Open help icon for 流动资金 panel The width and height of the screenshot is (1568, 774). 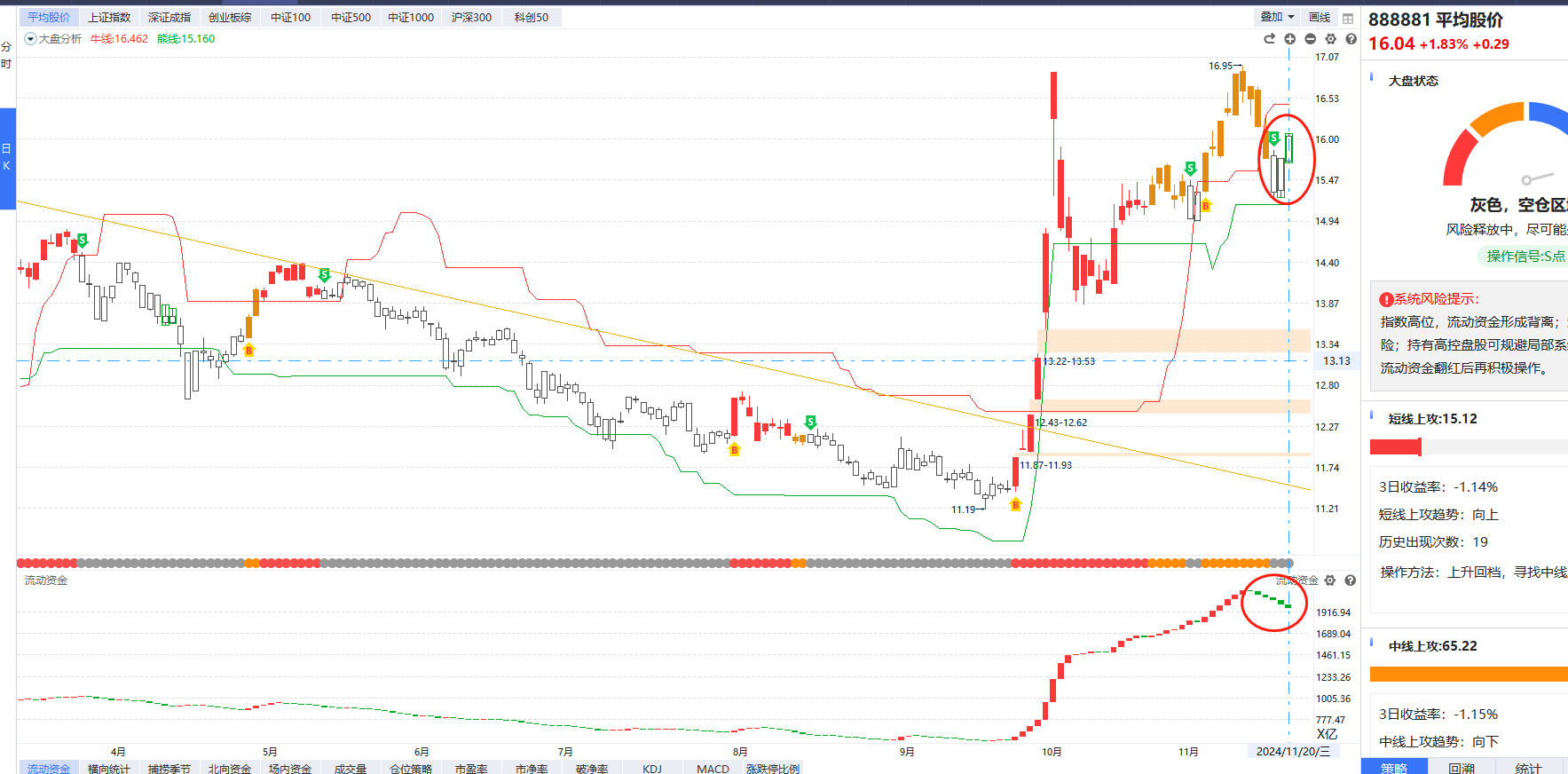point(1350,580)
